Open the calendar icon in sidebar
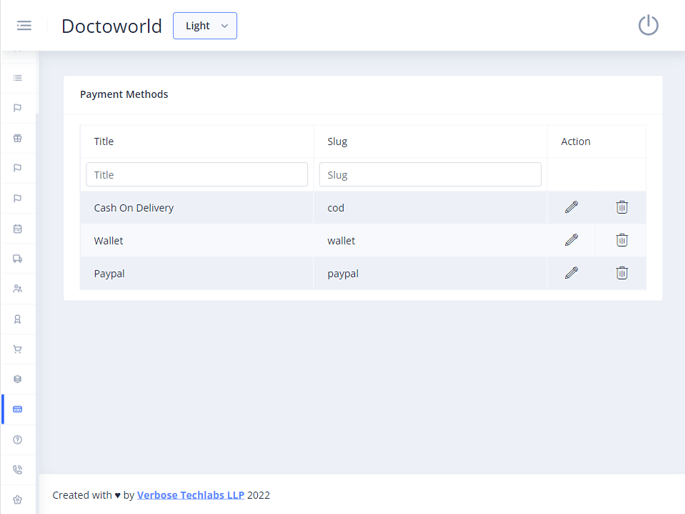 coord(18,229)
